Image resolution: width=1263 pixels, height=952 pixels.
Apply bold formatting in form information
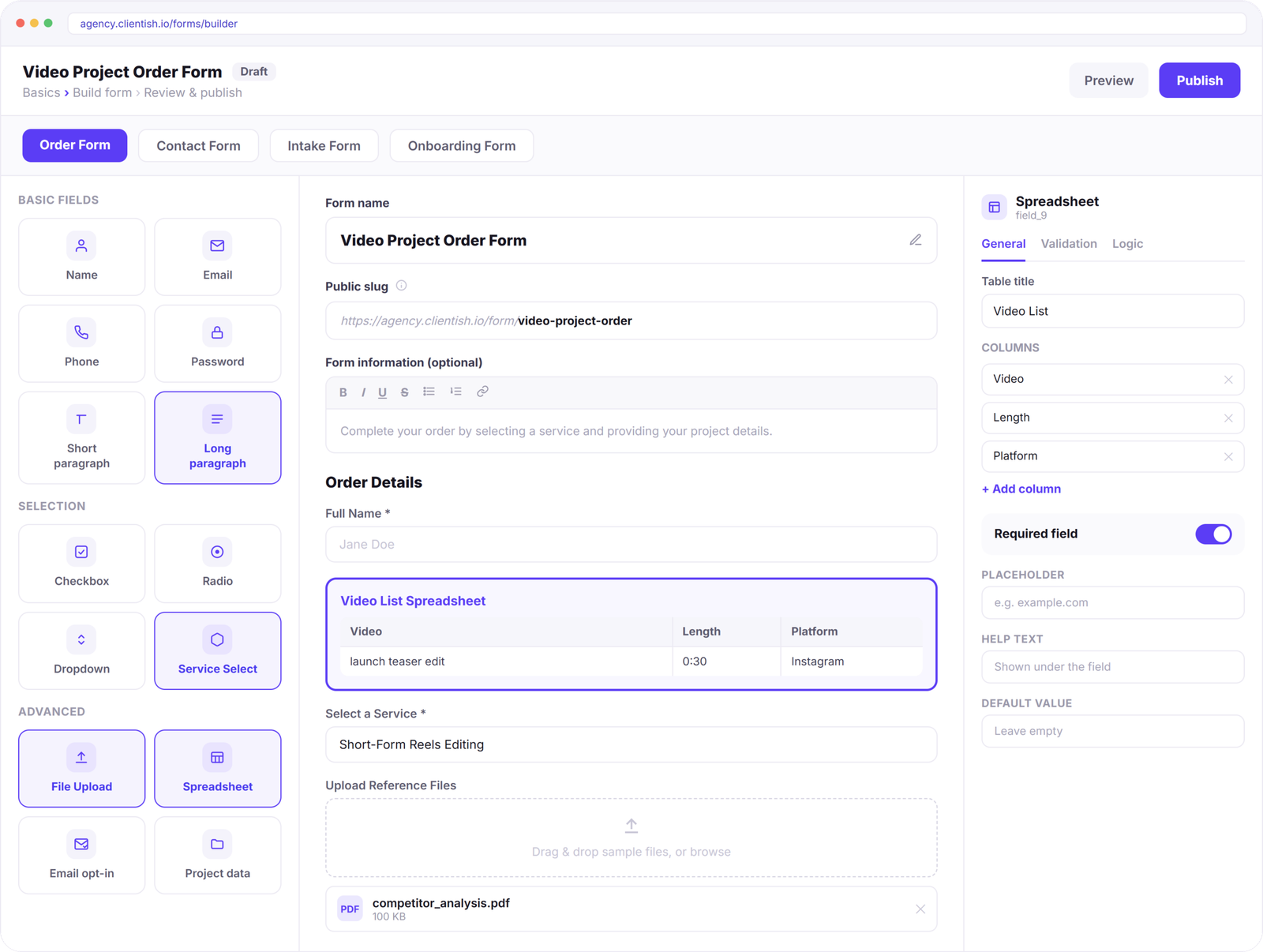343,392
